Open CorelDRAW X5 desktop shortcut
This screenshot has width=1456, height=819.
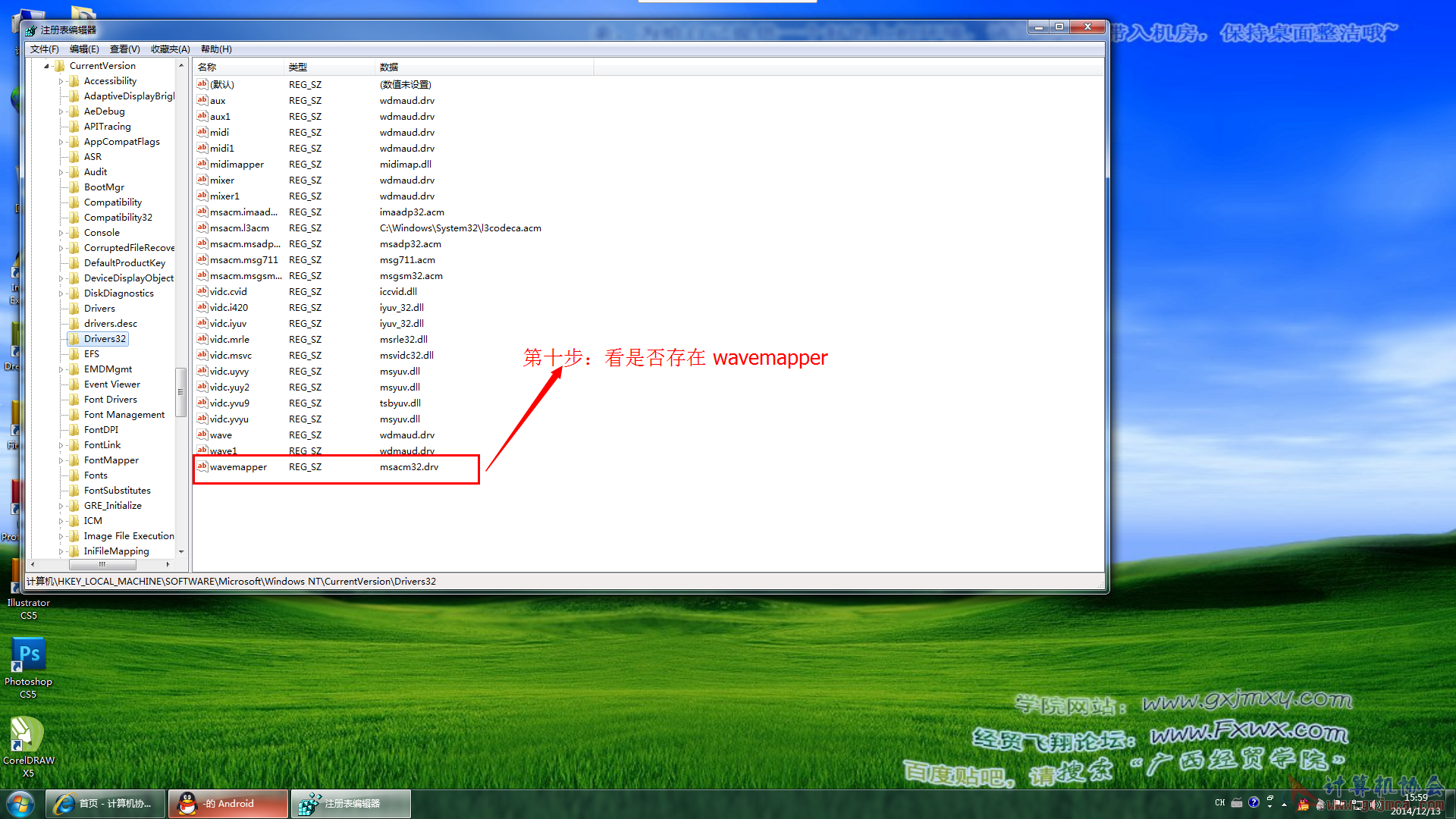[28, 746]
